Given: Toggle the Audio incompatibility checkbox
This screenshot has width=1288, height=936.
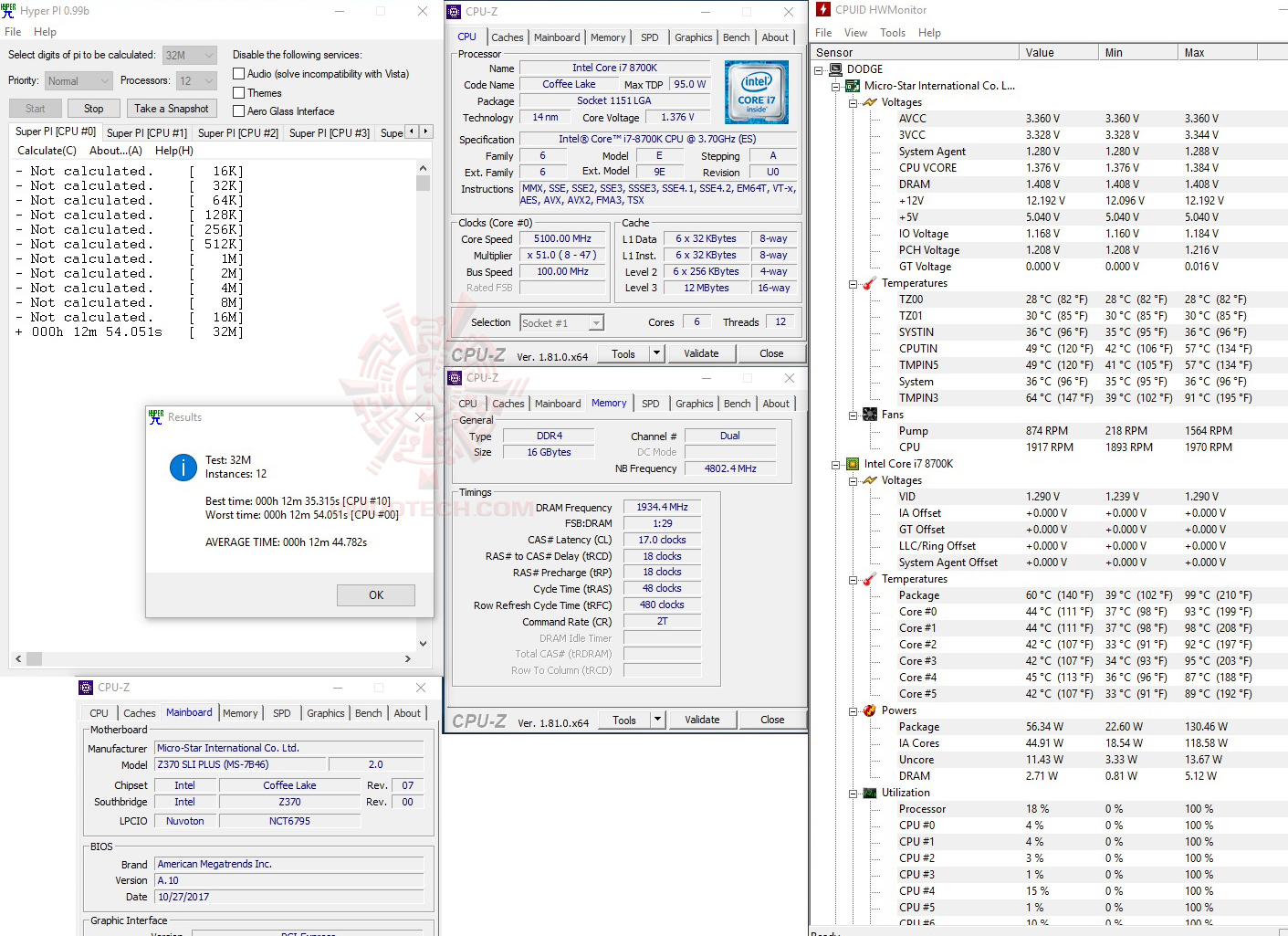Looking at the screenshot, I should tap(240, 73).
